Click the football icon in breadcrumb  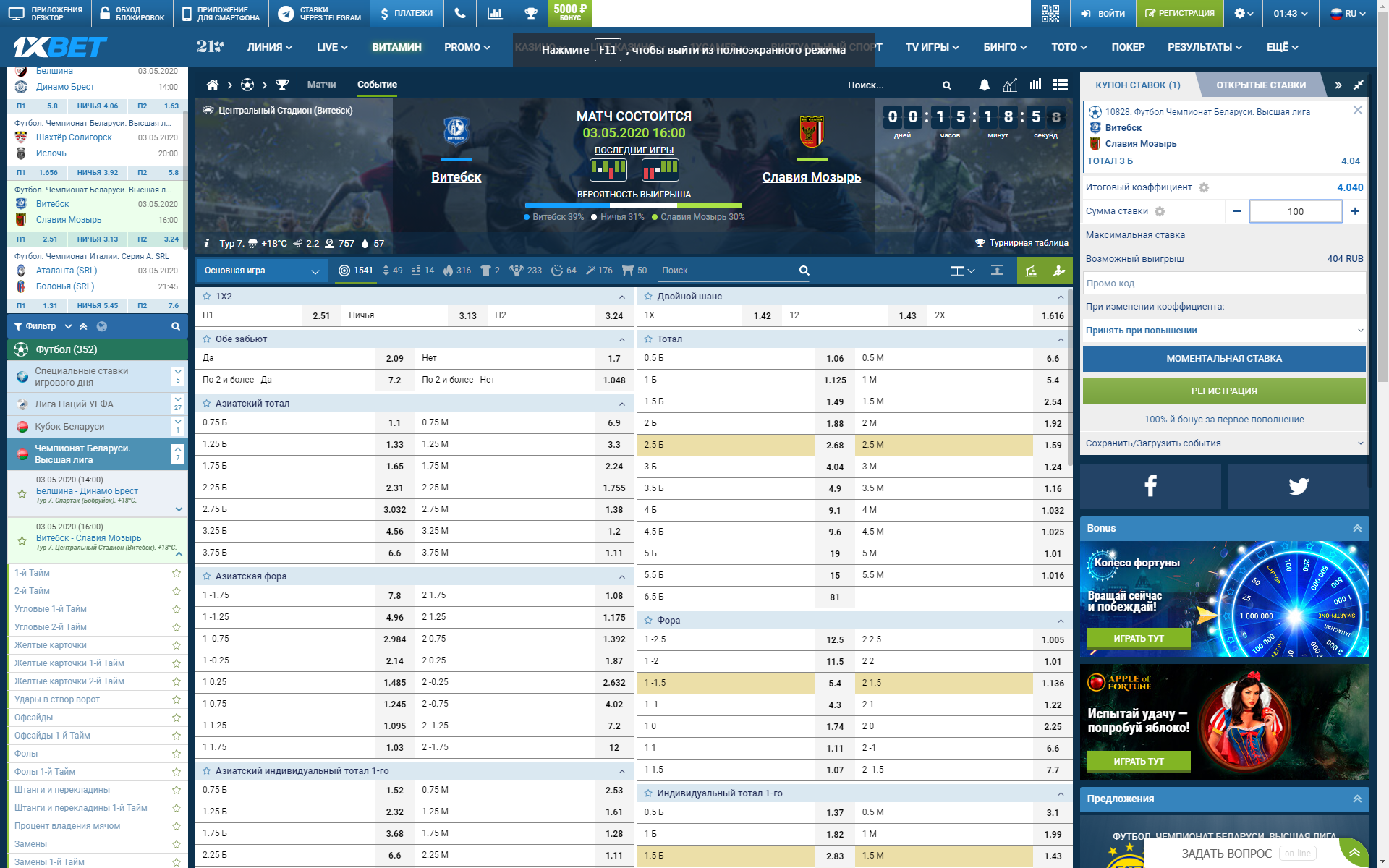(x=247, y=85)
